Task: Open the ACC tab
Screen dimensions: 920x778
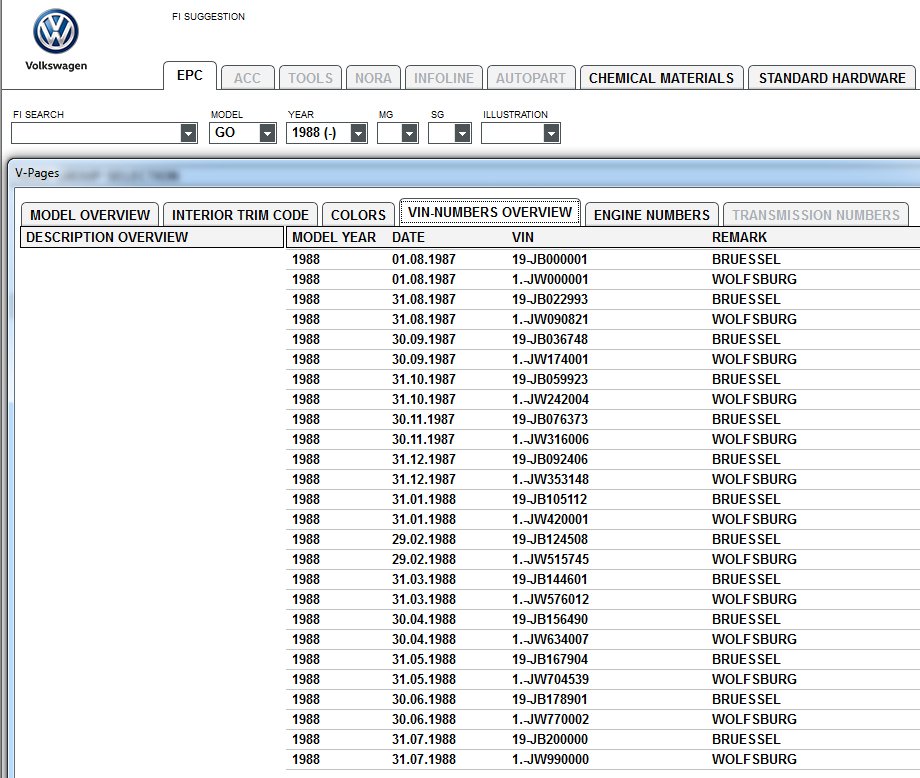Action: click(248, 78)
